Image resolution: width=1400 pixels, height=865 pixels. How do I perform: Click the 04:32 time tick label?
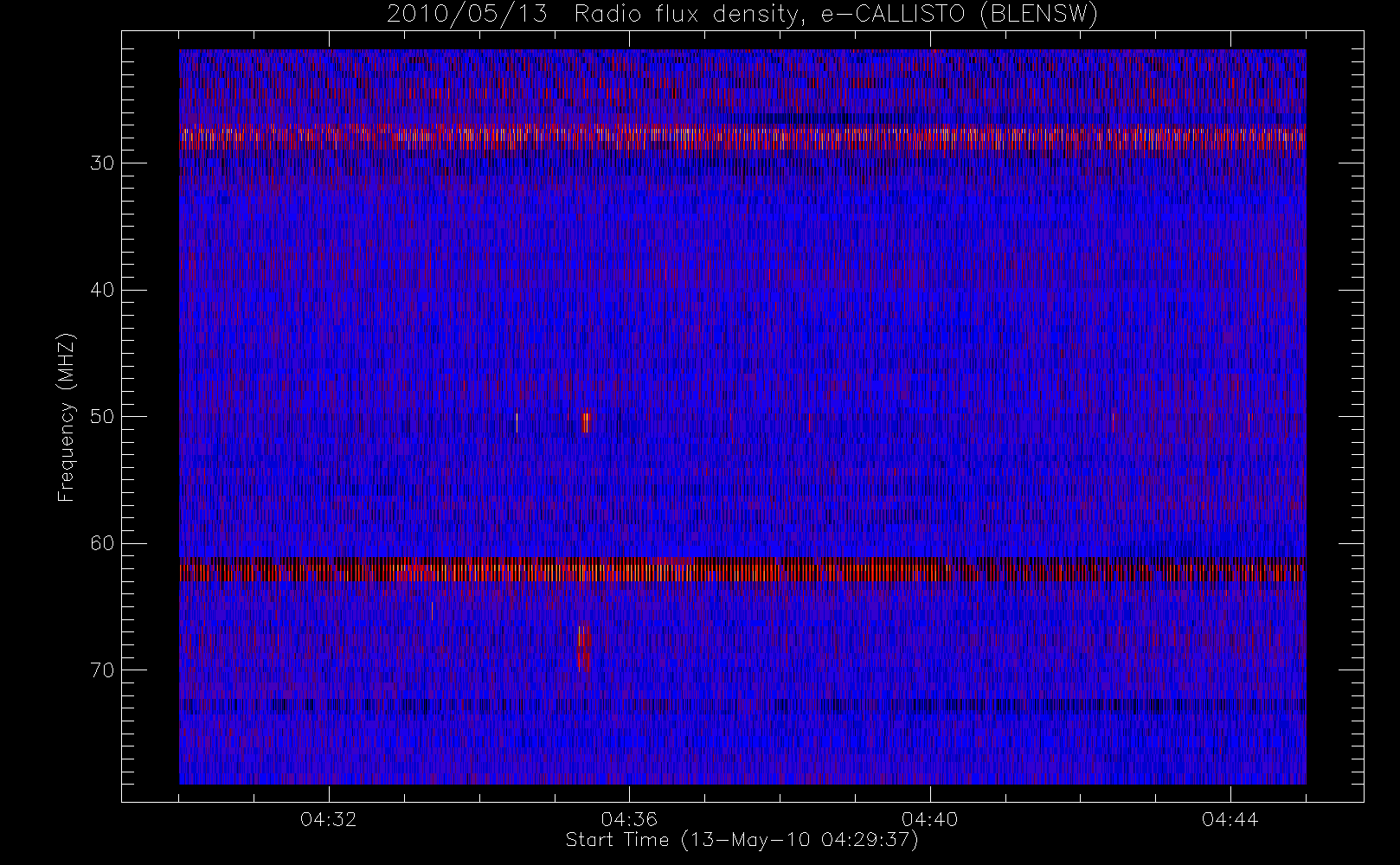coord(329,819)
